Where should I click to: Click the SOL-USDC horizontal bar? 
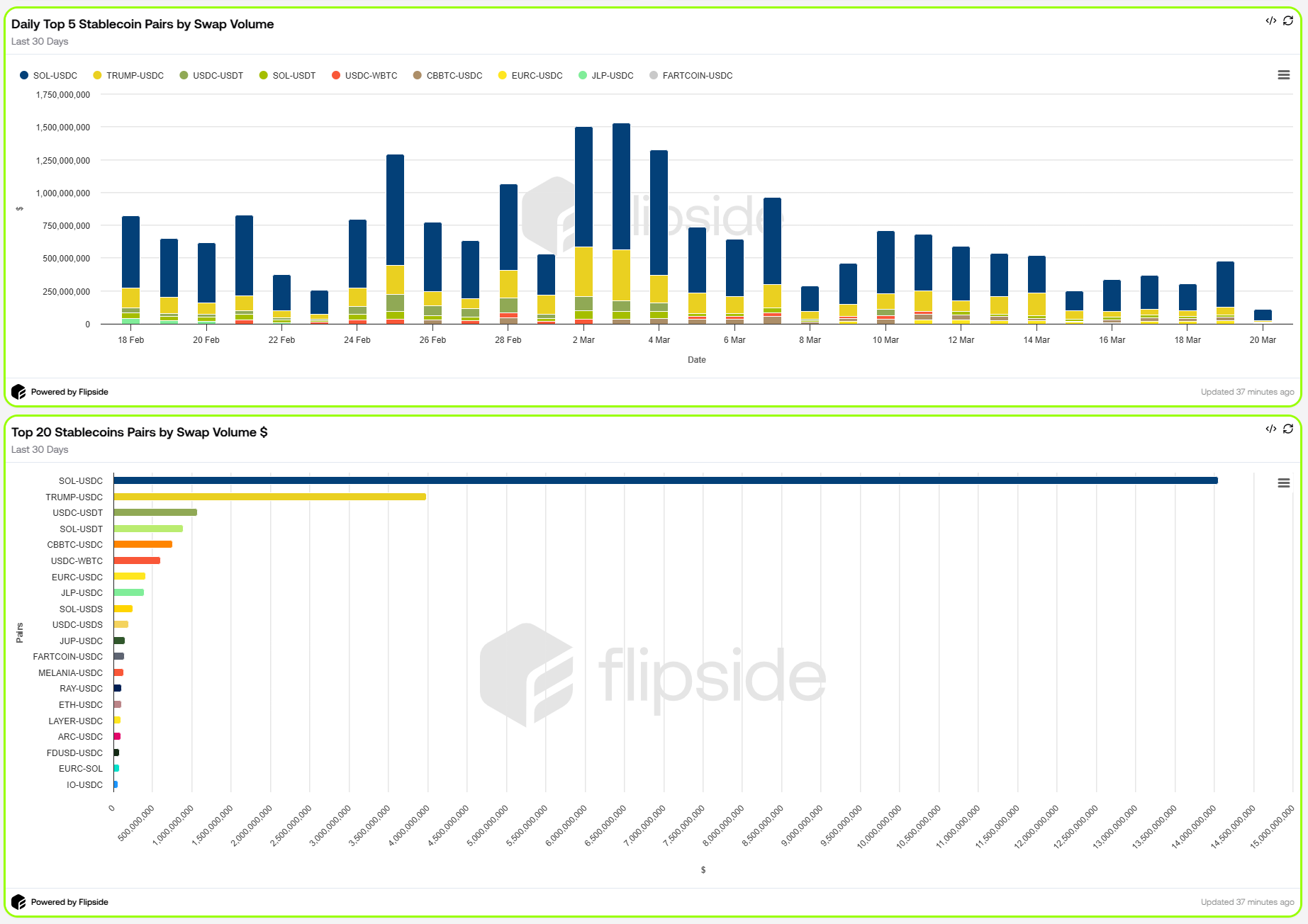(x=665, y=480)
